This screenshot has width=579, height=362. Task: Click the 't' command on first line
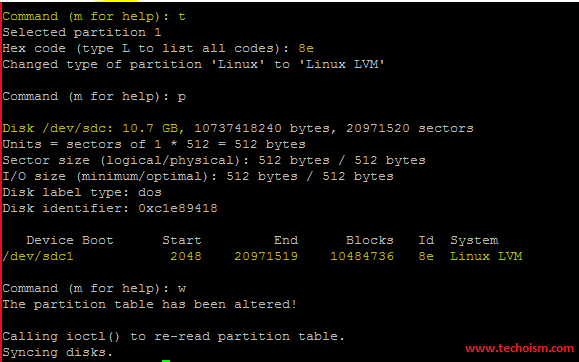[182, 17]
